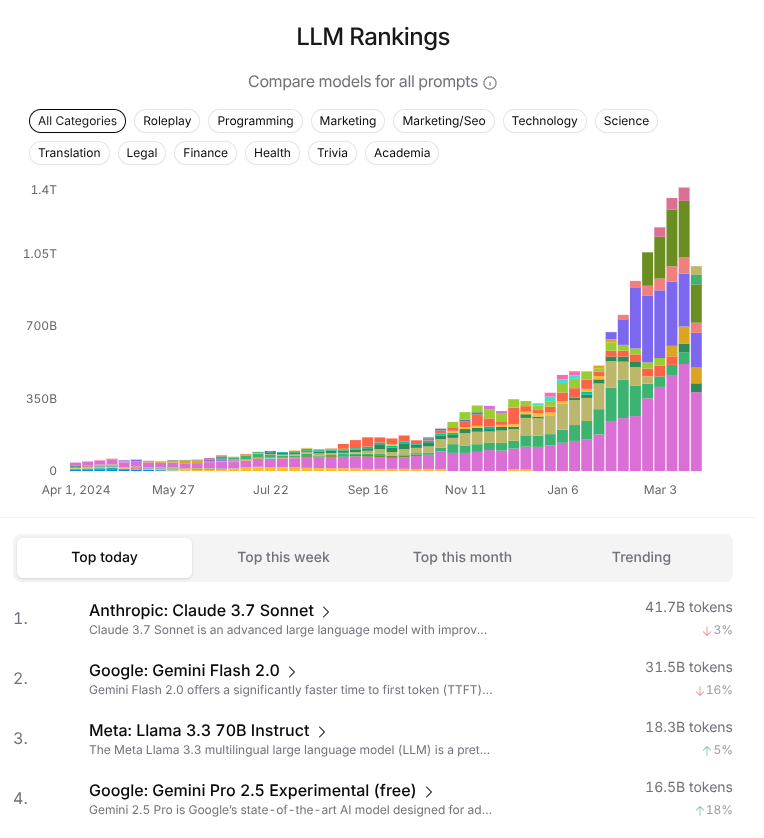
Task: Choose the Marketing/Seo category chip
Action: point(444,121)
